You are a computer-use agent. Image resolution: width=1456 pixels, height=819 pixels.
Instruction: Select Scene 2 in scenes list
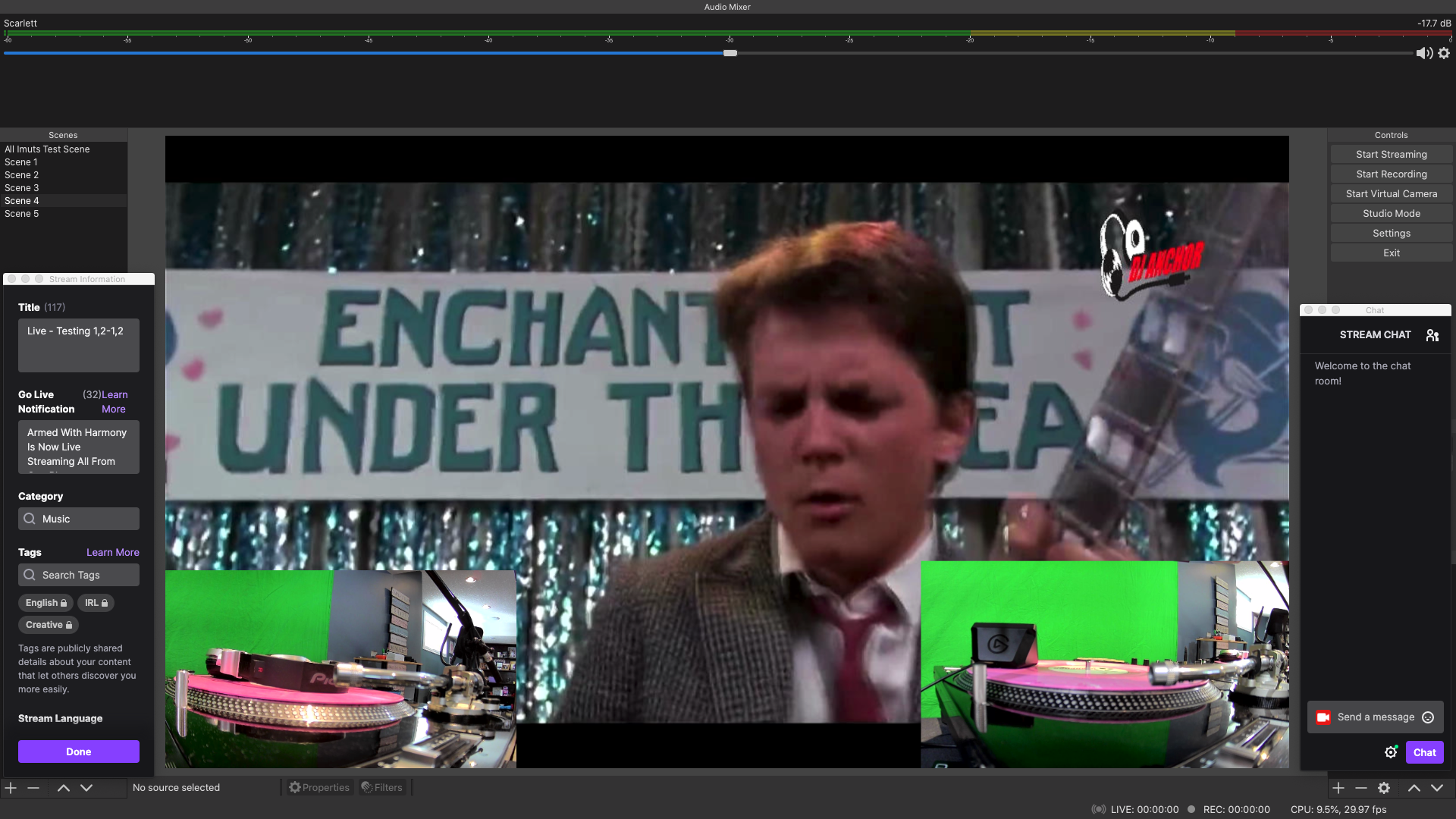[64, 175]
